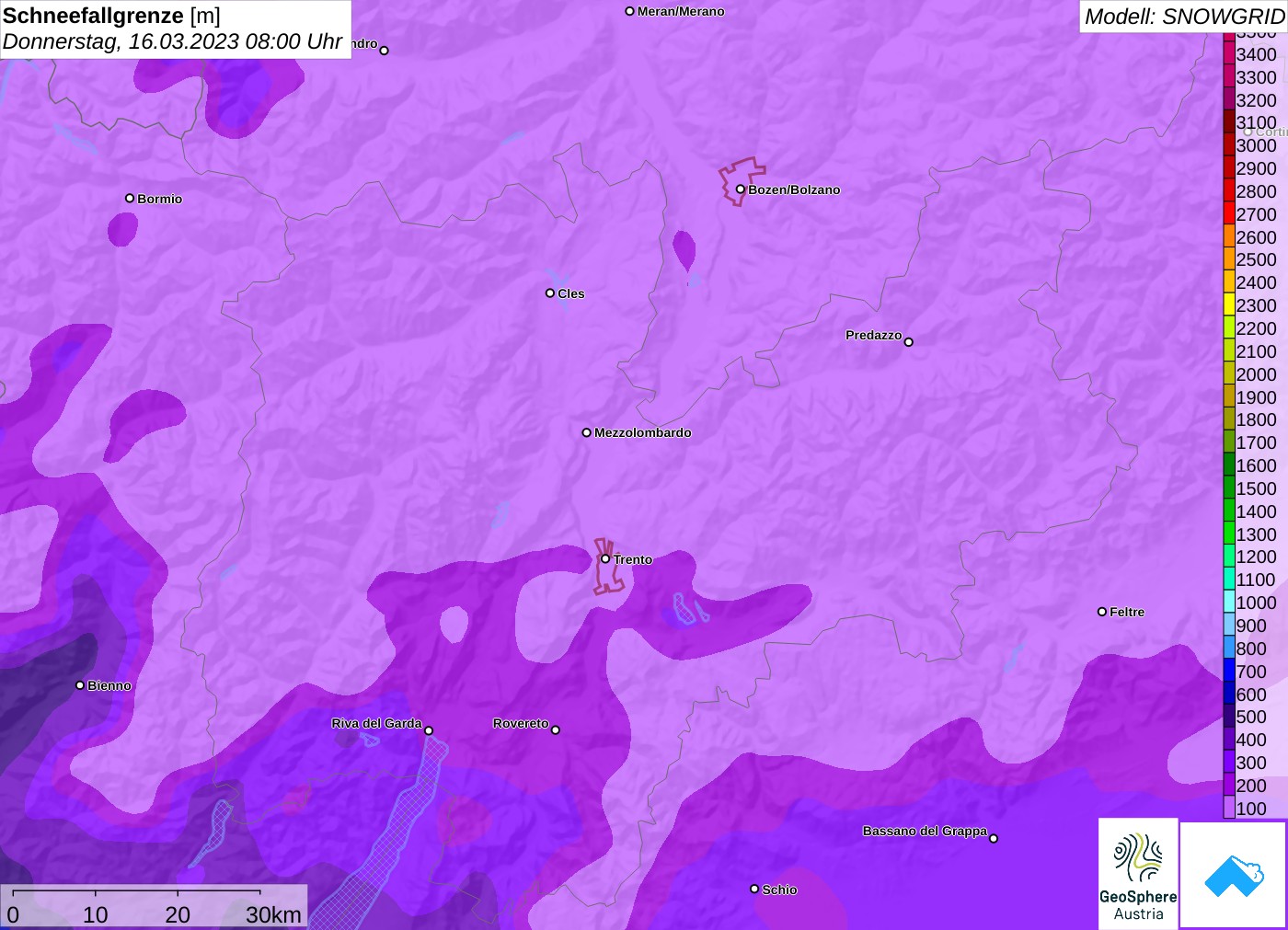Screen dimensions: 1288x930
Task: Click the Rovereto city marker dot
Action: (556, 729)
